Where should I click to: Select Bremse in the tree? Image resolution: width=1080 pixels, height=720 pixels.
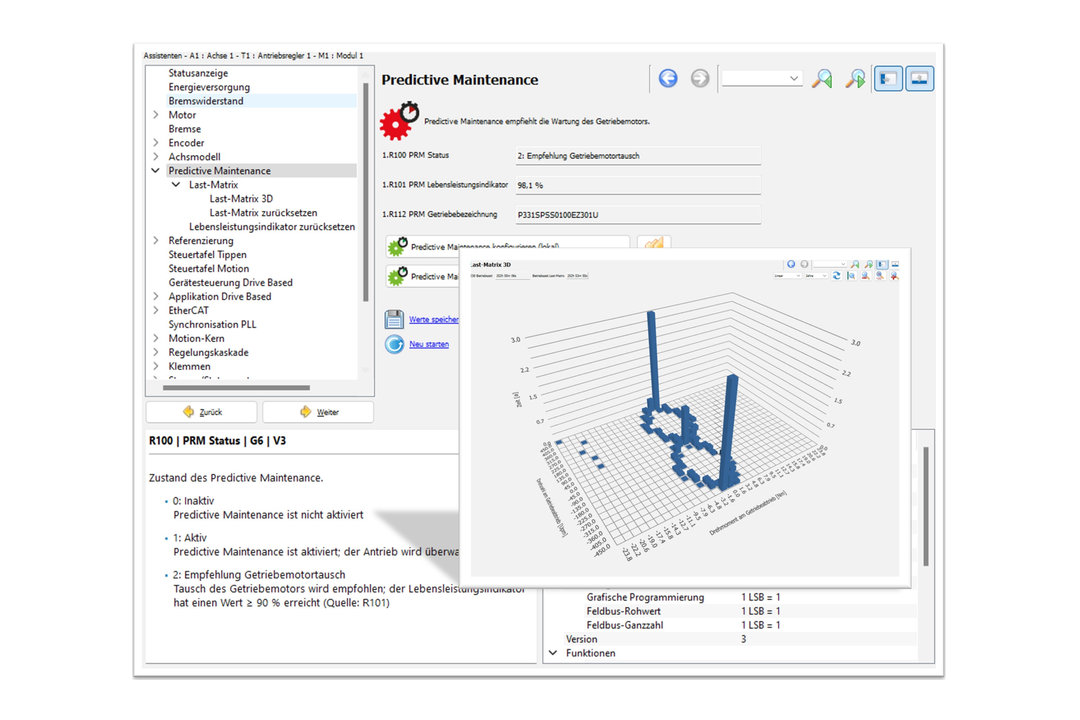pyautogui.click(x=185, y=129)
